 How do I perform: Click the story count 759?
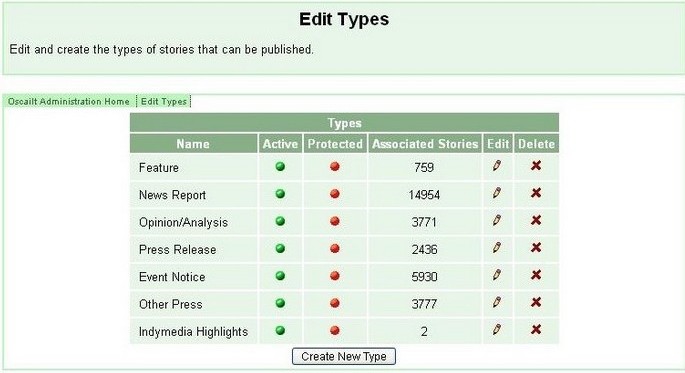[424, 167]
